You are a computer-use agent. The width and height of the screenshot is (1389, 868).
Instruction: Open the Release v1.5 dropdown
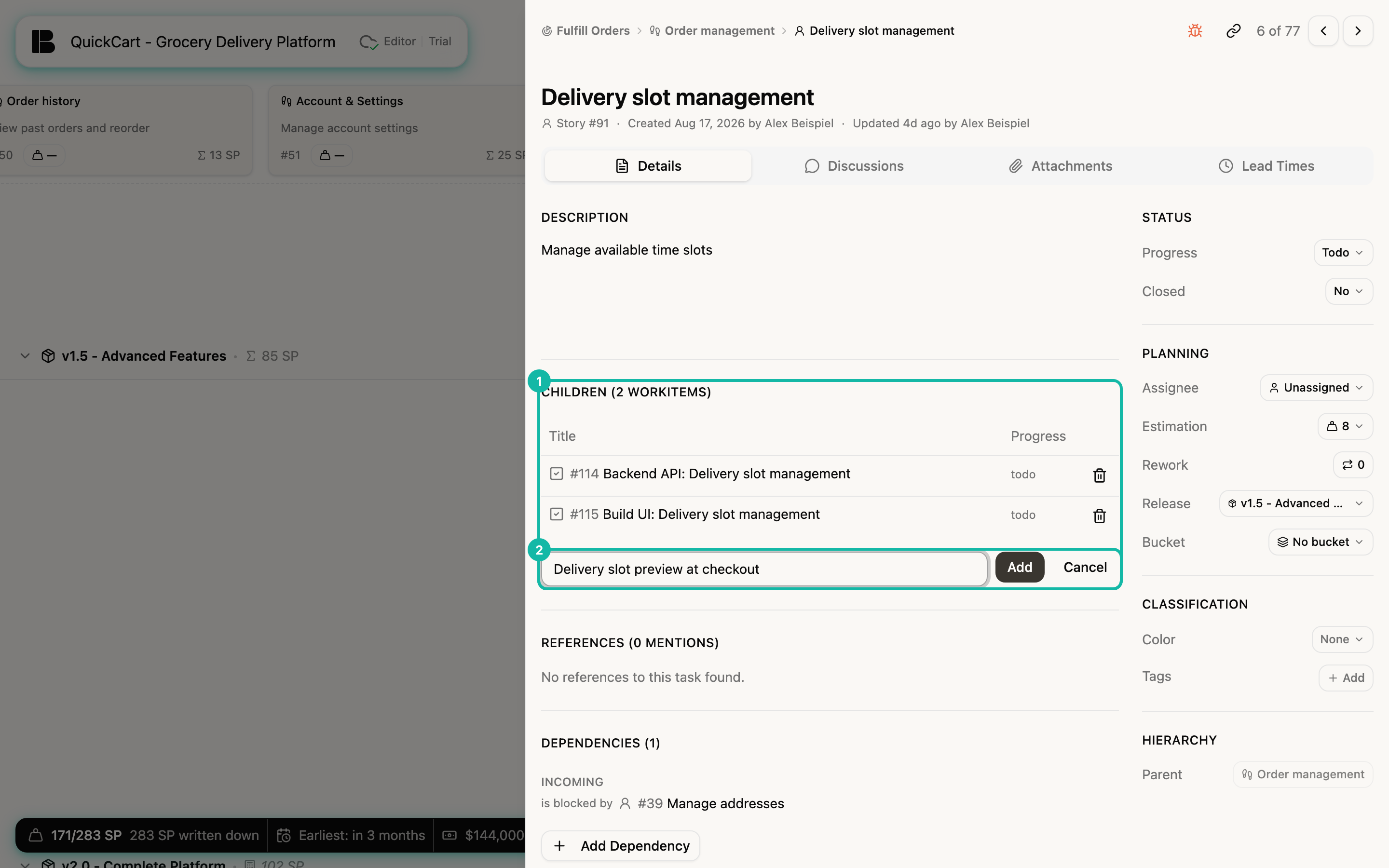coord(1295,503)
